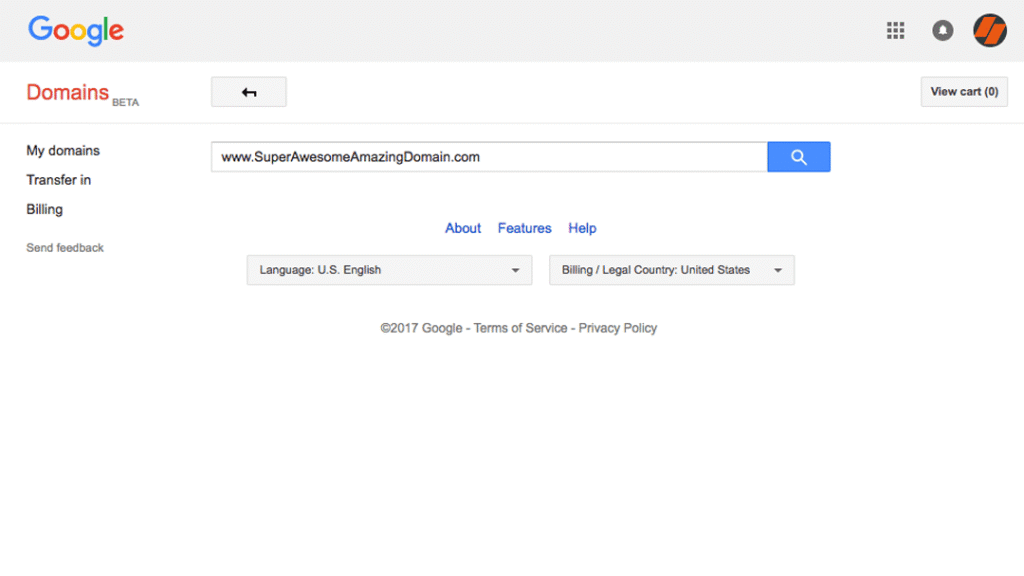Open Terms of Service link

[x=520, y=328]
